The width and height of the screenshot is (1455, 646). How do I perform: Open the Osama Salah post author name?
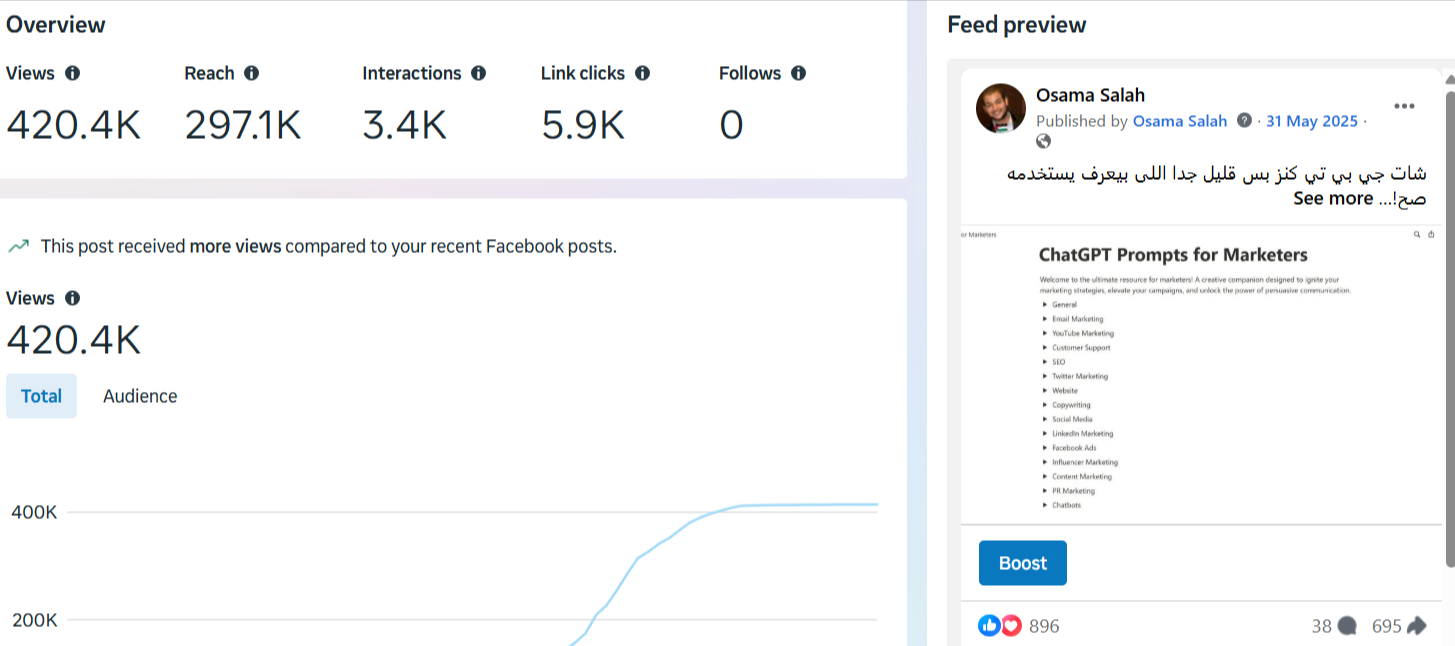tap(1090, 95)
